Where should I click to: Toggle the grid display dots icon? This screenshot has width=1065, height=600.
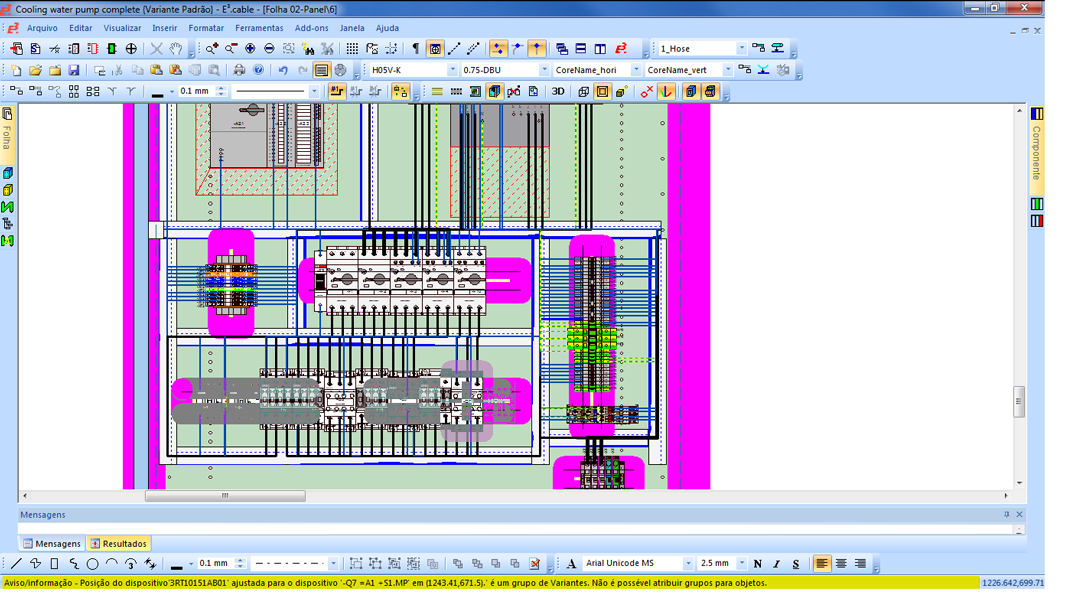[x=352, y=48]
